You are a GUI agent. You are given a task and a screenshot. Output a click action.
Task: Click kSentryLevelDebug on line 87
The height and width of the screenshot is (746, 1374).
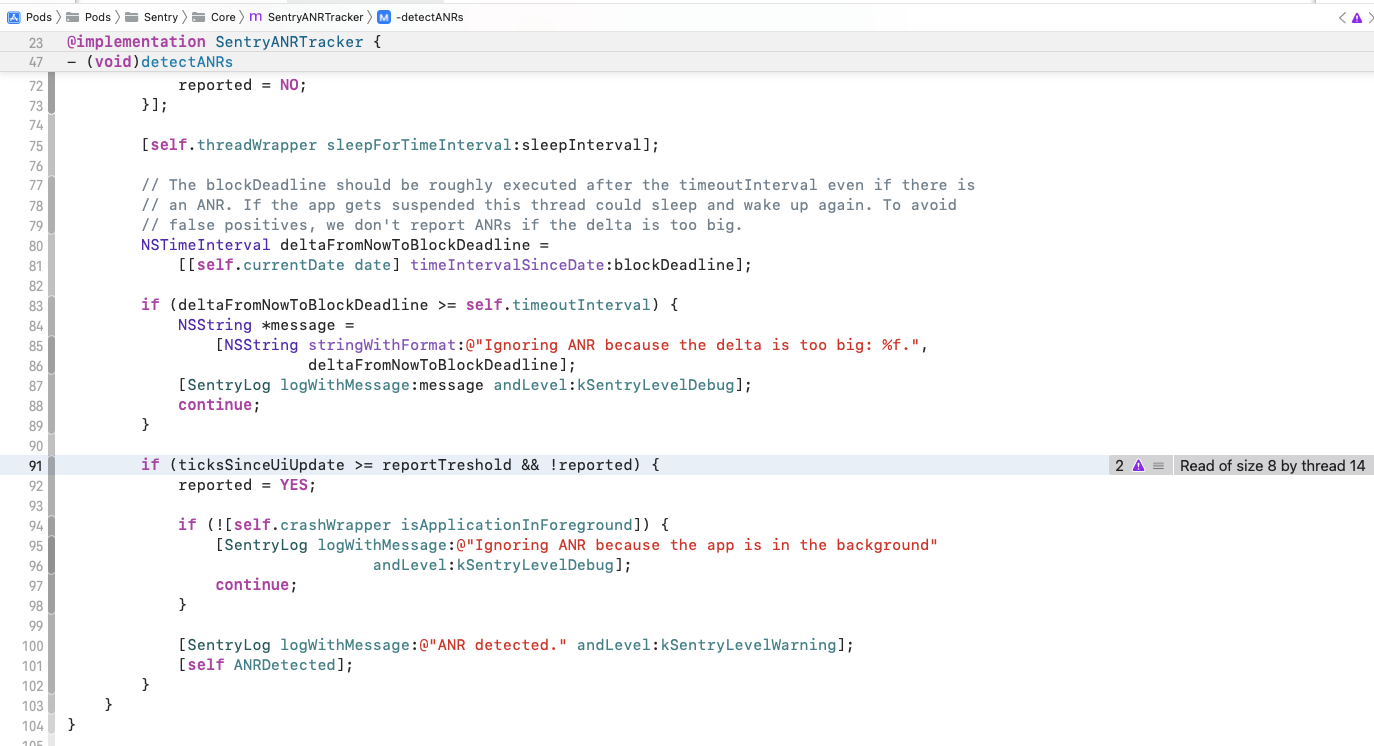click(x=656, y=385)
